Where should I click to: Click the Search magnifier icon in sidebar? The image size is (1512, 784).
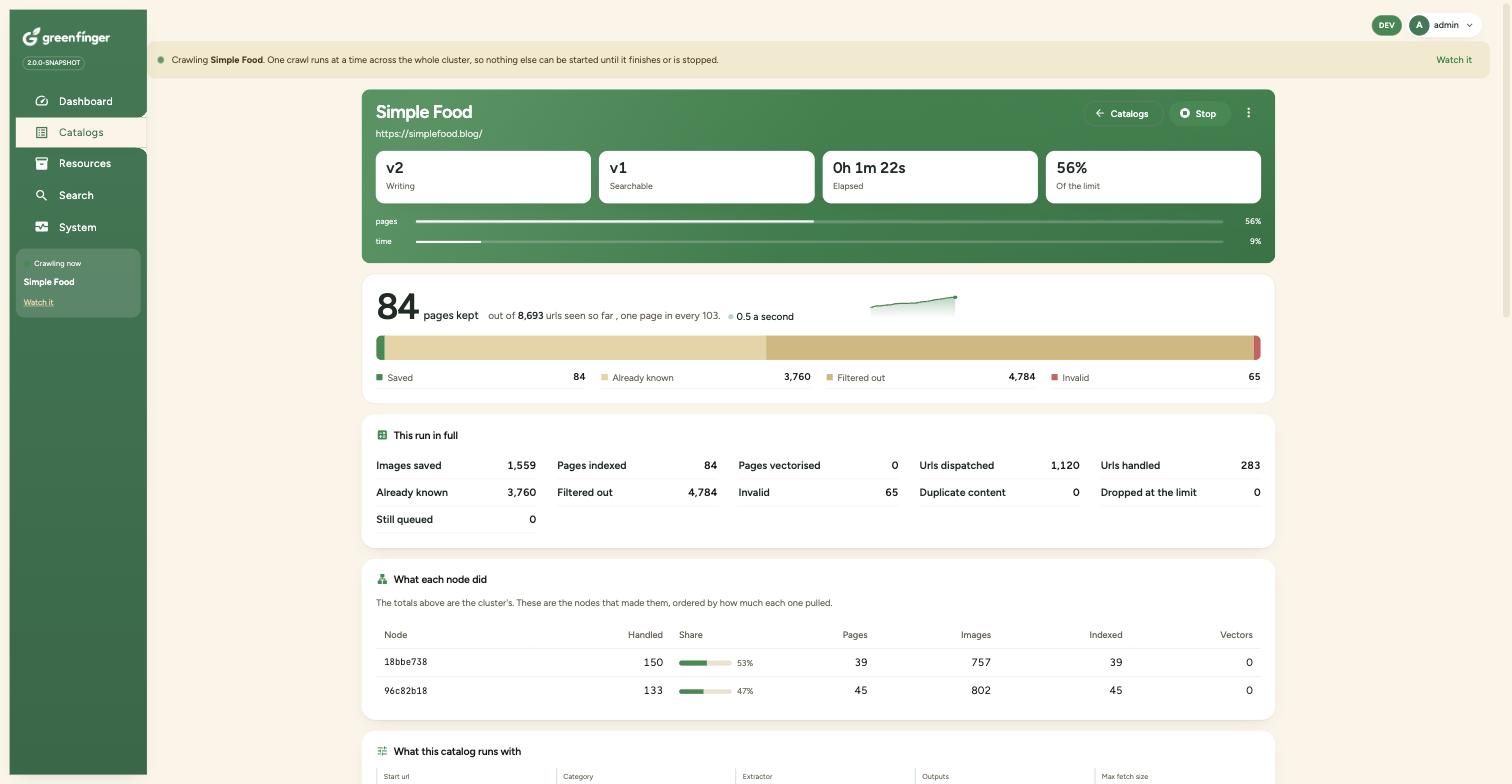click(41, 195)
